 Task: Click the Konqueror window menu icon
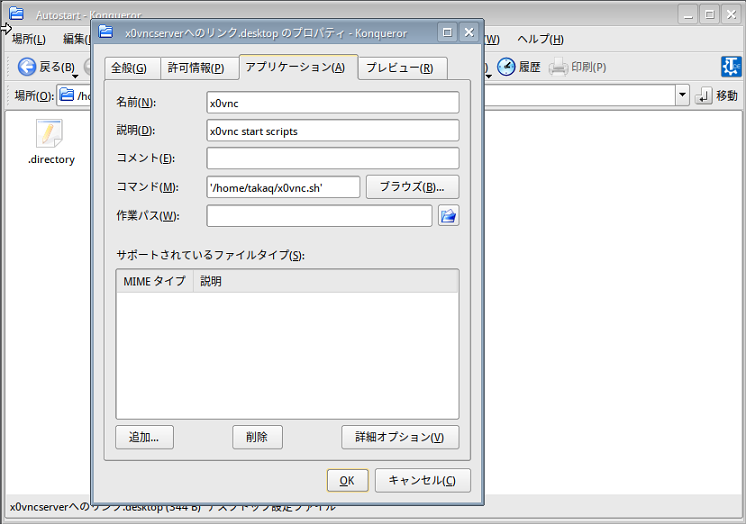click(17, 13)
